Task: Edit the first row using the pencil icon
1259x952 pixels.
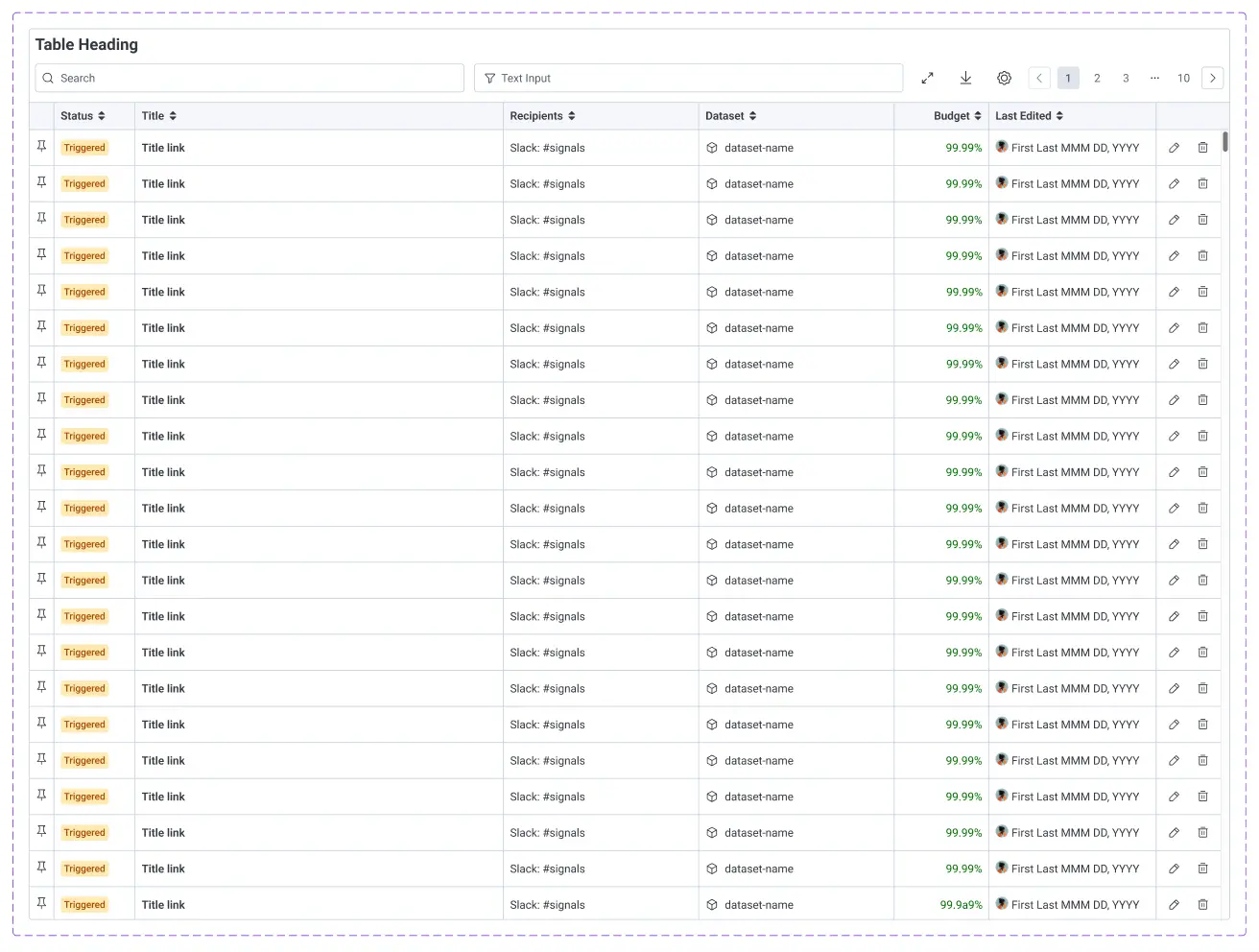Action: (x=1174, y=147)
